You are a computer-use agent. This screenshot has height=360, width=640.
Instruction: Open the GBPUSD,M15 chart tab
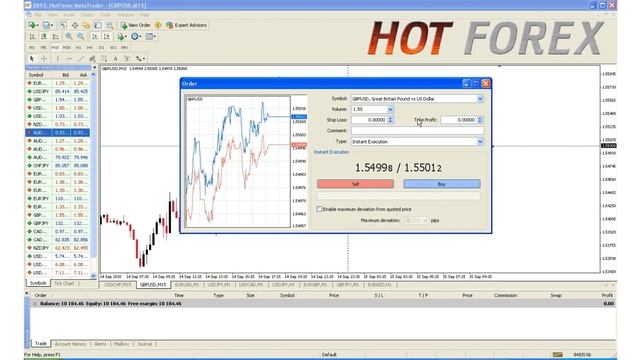pos(153,285)
